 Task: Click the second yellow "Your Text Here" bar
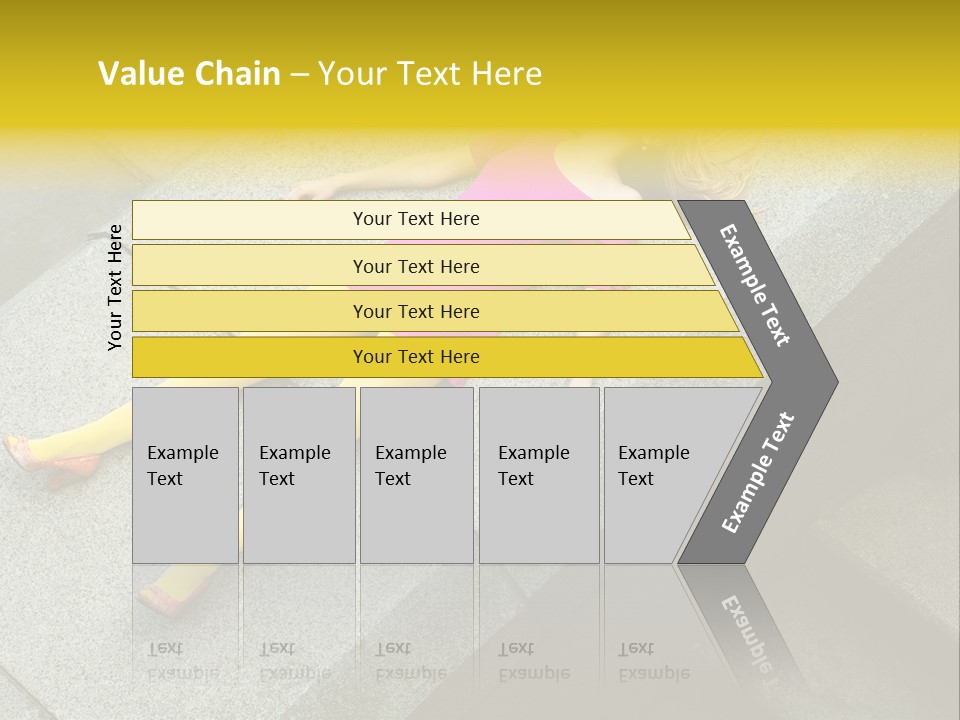pyautogui.click(x=415, y=266)
